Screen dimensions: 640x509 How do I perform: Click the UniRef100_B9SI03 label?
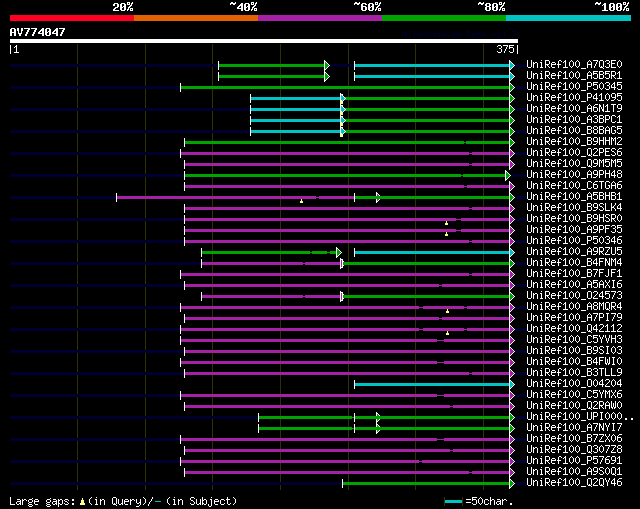click(574, 351)
